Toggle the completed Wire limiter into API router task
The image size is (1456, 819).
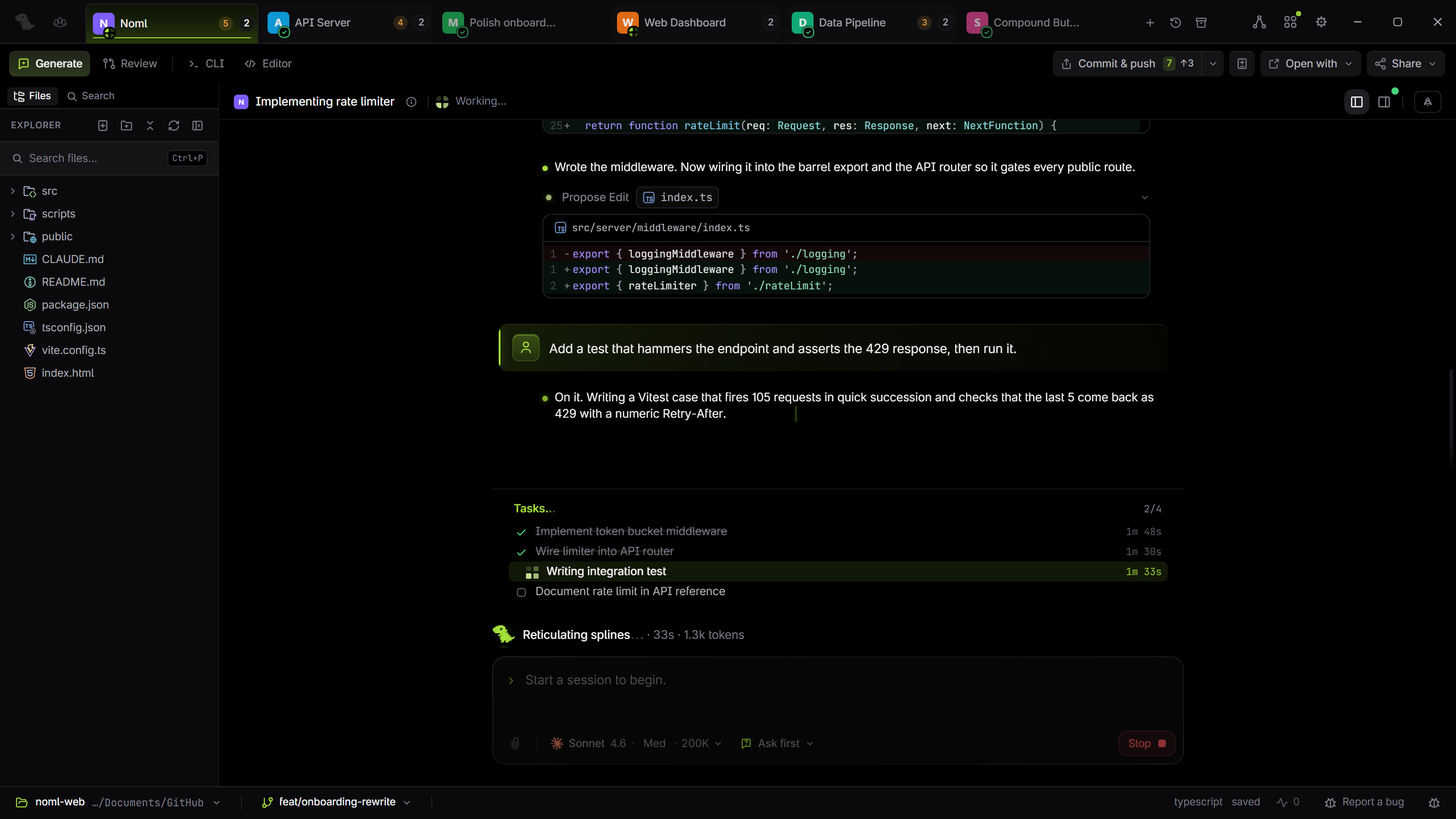521,552
